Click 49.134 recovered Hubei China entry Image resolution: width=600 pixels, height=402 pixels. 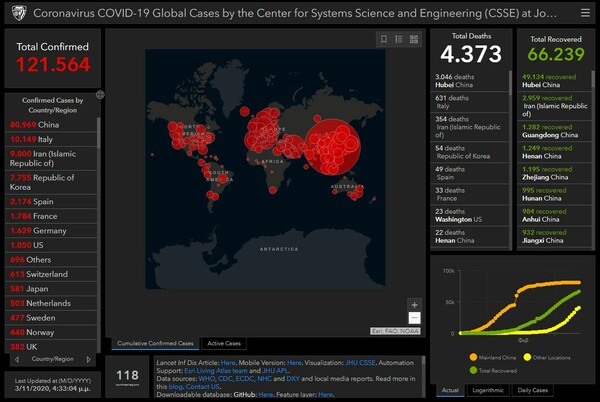[554, 81]
